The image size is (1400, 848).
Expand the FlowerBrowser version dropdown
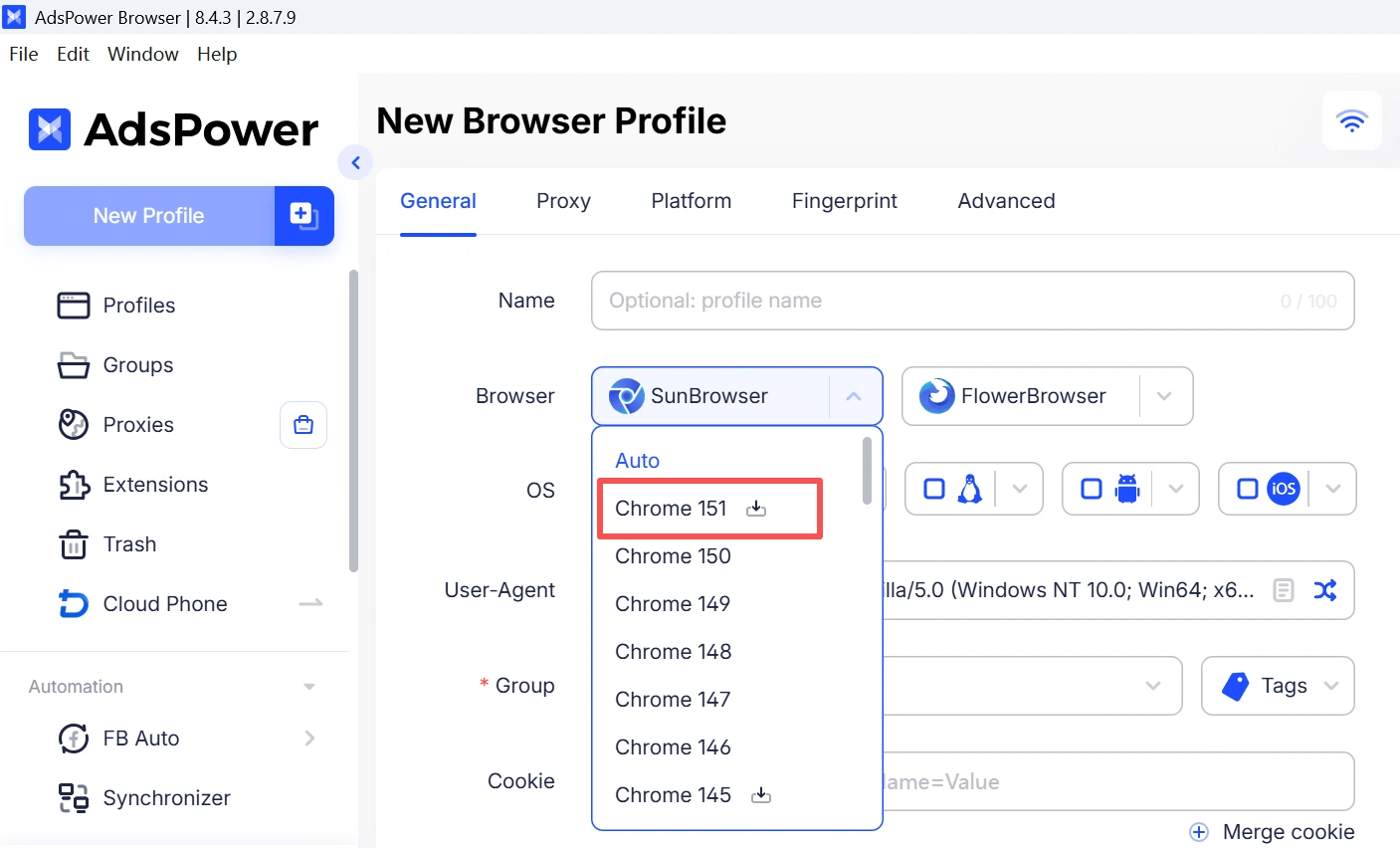pyautogui.click(x=1164, y=396)
